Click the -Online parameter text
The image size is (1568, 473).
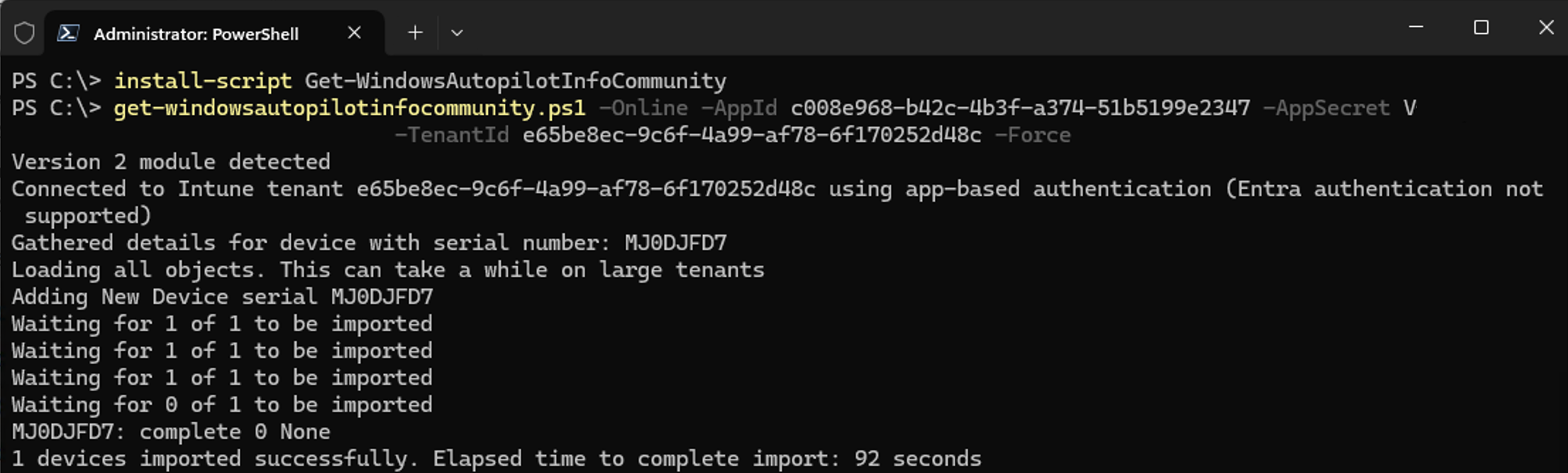(642, 108)
